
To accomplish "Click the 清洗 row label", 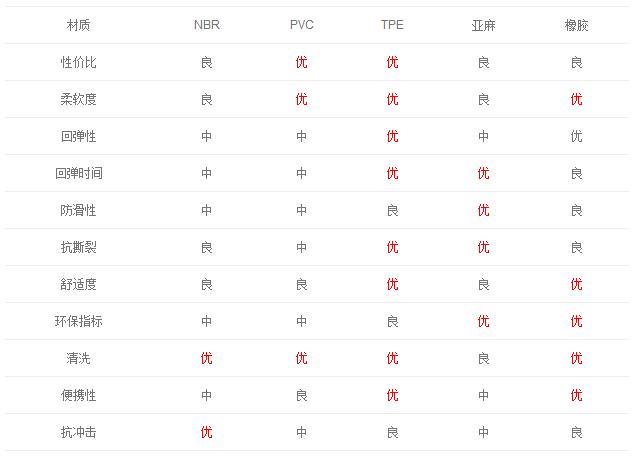I will click(78, 358).
